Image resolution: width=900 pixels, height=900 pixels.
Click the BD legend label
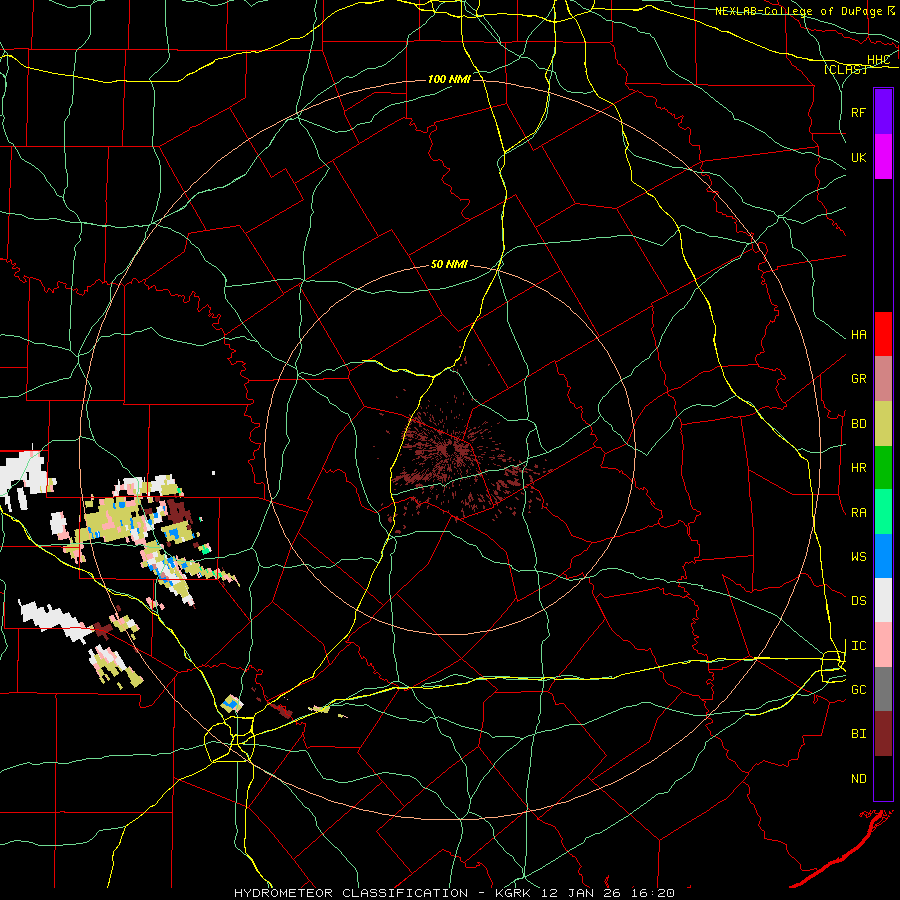pos(858,424)
